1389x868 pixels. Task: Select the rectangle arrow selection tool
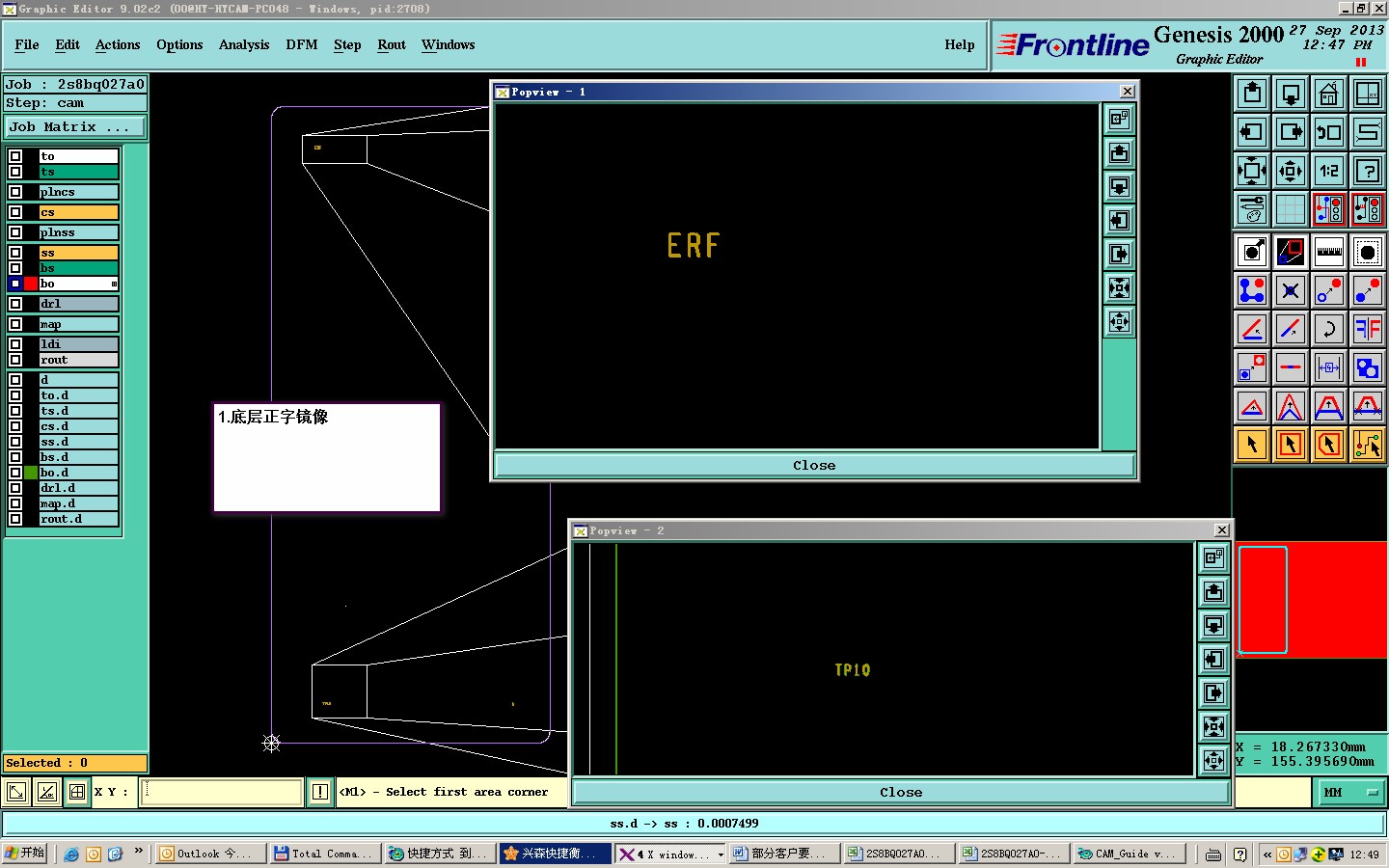pyautogui.click(x=1291, y=445)
